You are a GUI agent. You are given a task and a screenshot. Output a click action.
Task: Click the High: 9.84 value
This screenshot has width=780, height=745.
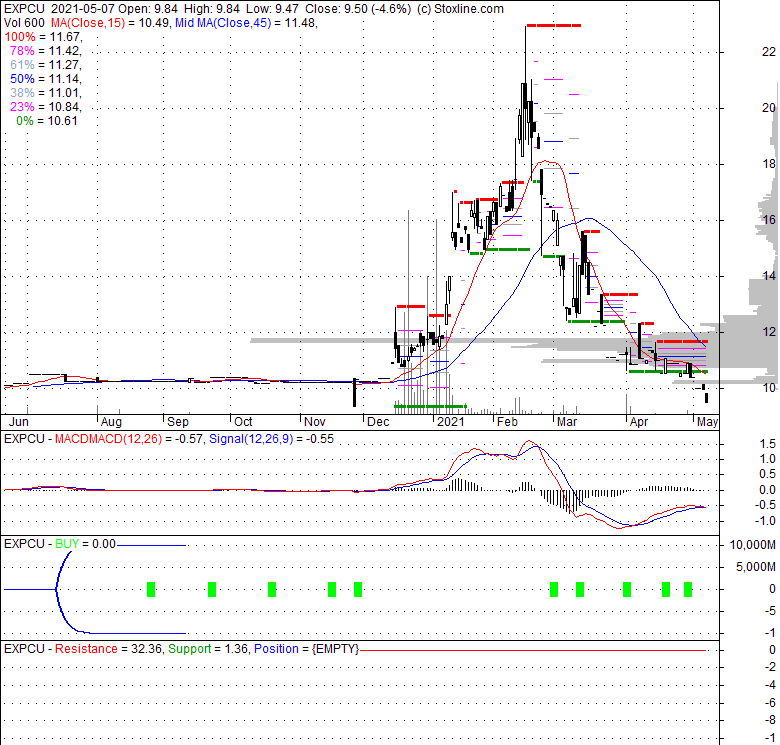tap(212, 9)
